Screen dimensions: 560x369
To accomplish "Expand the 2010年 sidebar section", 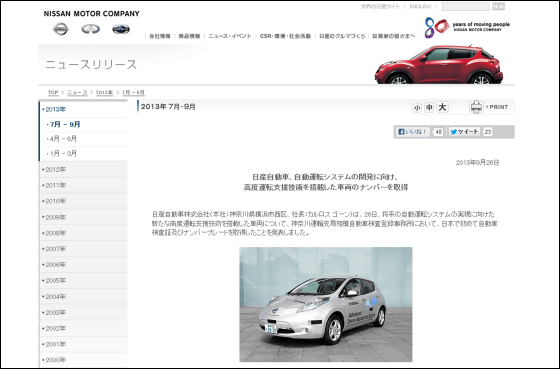I will click(83, 201).
